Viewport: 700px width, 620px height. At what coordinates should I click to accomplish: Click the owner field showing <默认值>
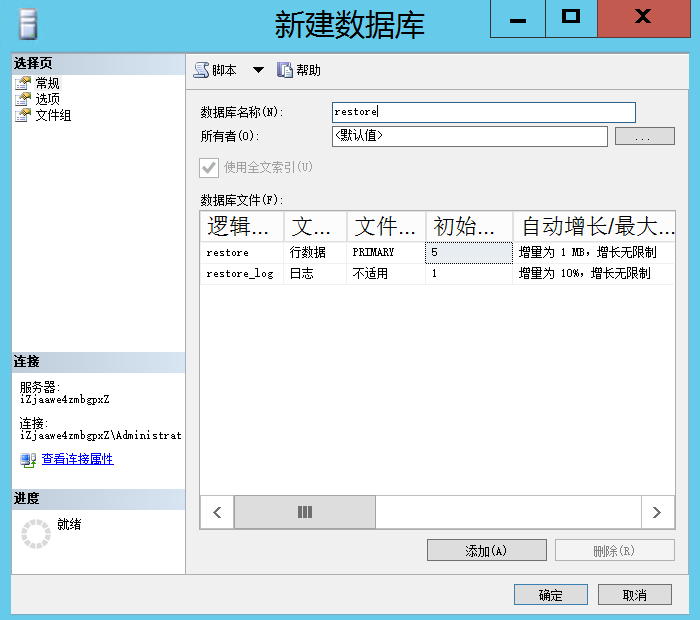(470, 136)
